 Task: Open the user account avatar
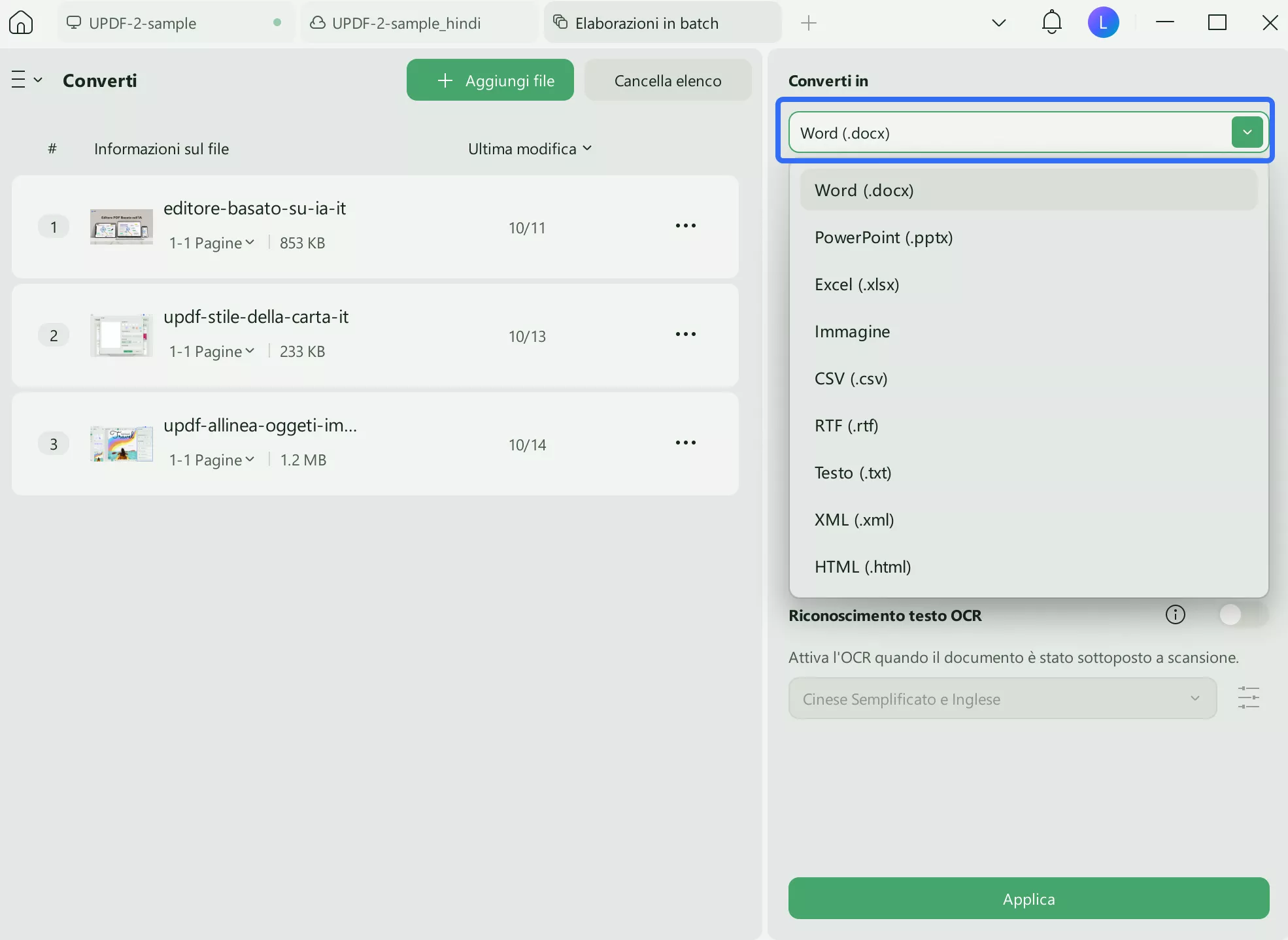(x=1103, y=23)
